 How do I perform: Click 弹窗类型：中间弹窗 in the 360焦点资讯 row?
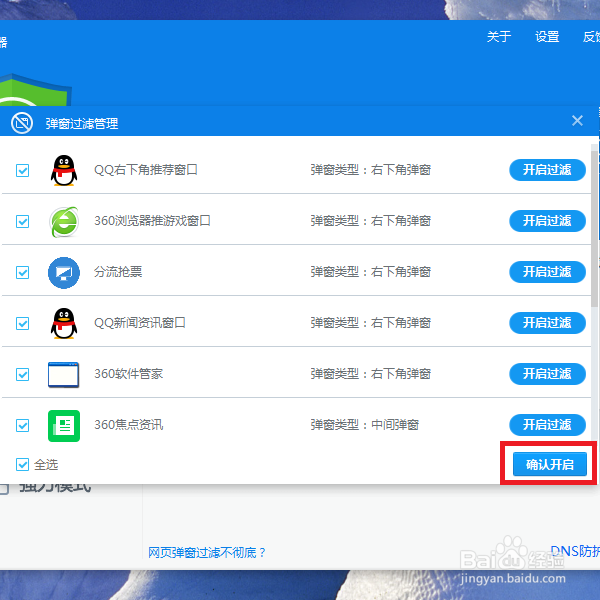(x=365, y=425)
